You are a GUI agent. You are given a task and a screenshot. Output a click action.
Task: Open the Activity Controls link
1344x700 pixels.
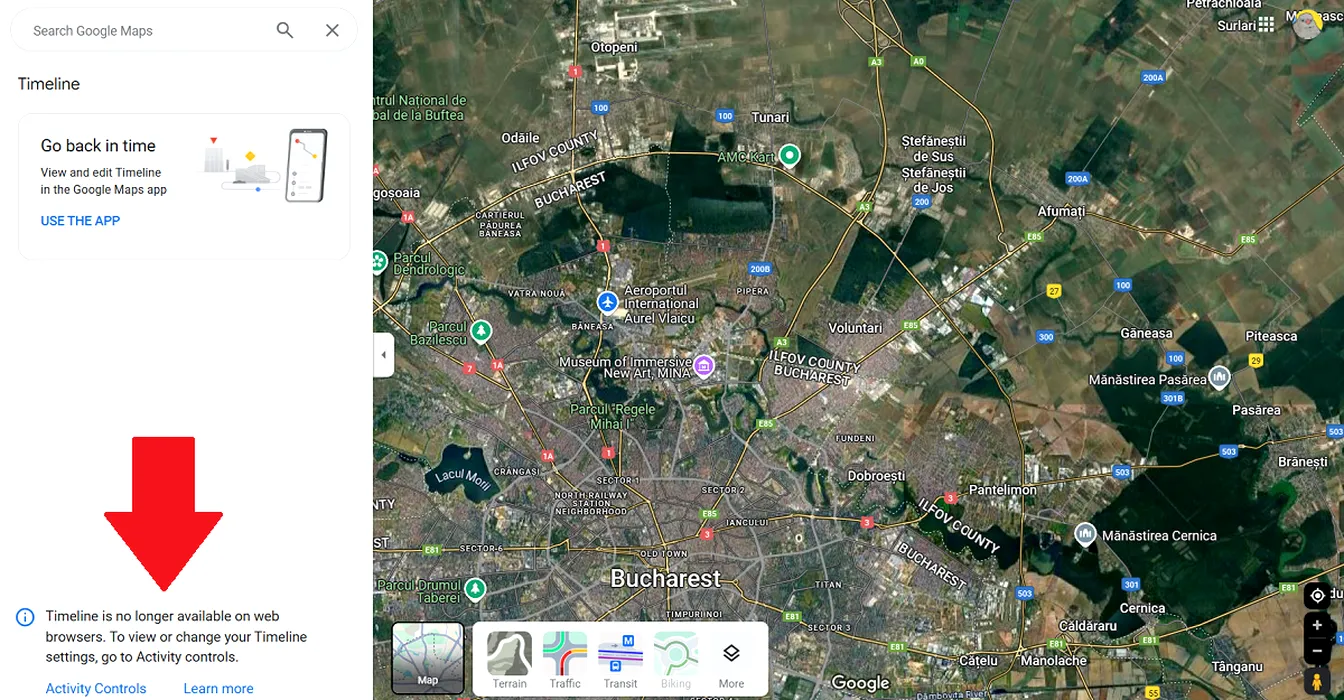[96, 689]
